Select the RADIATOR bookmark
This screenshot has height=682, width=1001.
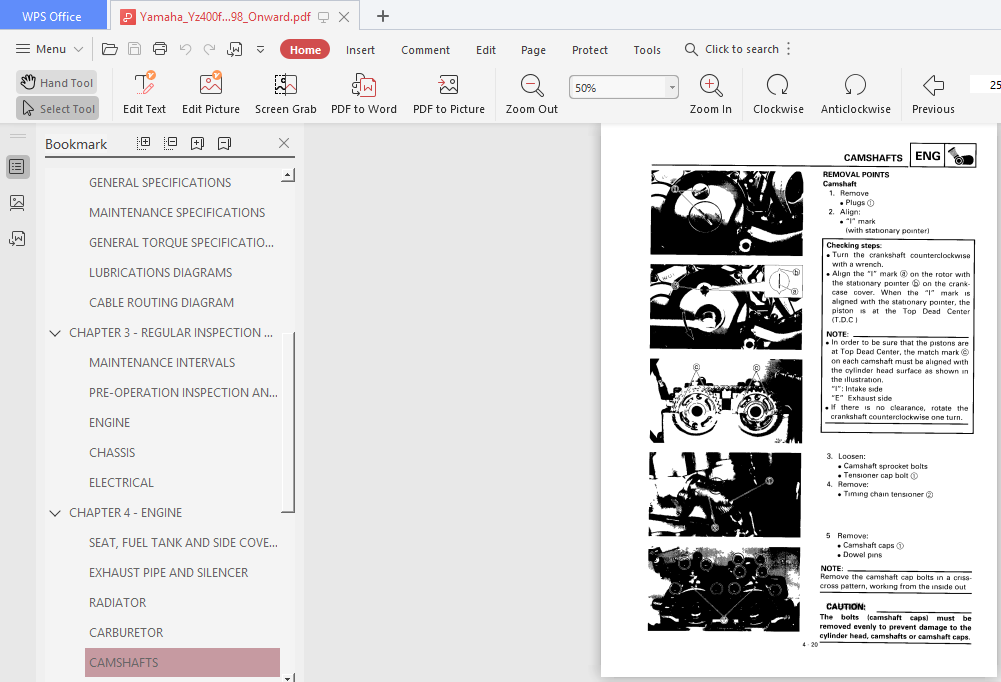[117, 603]
